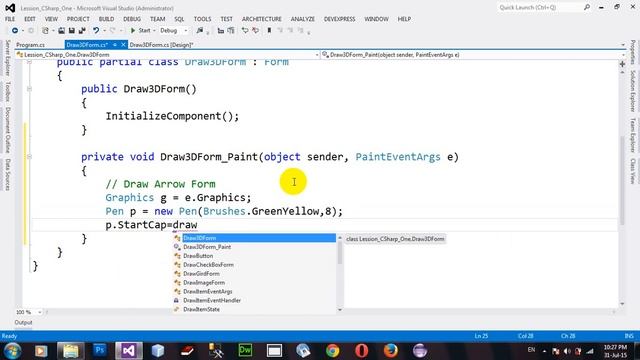
Task: Open the ARCHITECTURE menu
Action: pos(262,19)
